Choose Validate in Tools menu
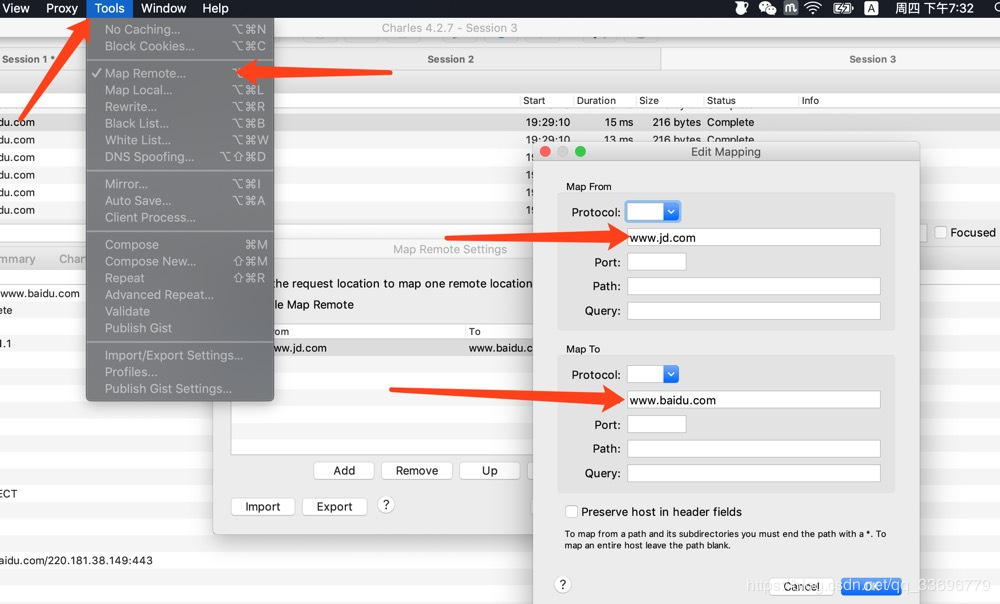This screenshot has height=604, width=1000. click(x=180, y=311)
